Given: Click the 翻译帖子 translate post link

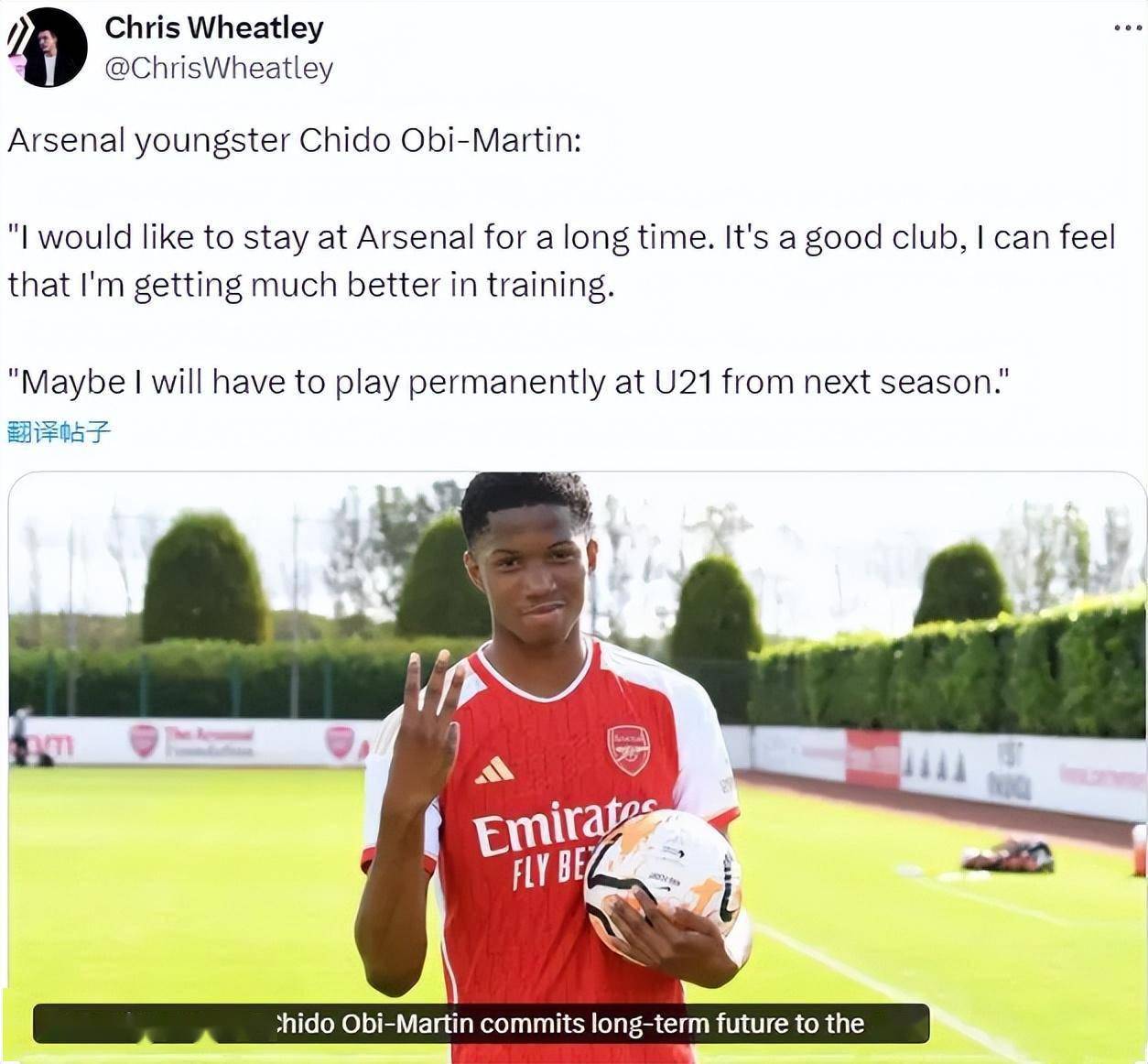Looking at the screenshot, I should 59,431.
